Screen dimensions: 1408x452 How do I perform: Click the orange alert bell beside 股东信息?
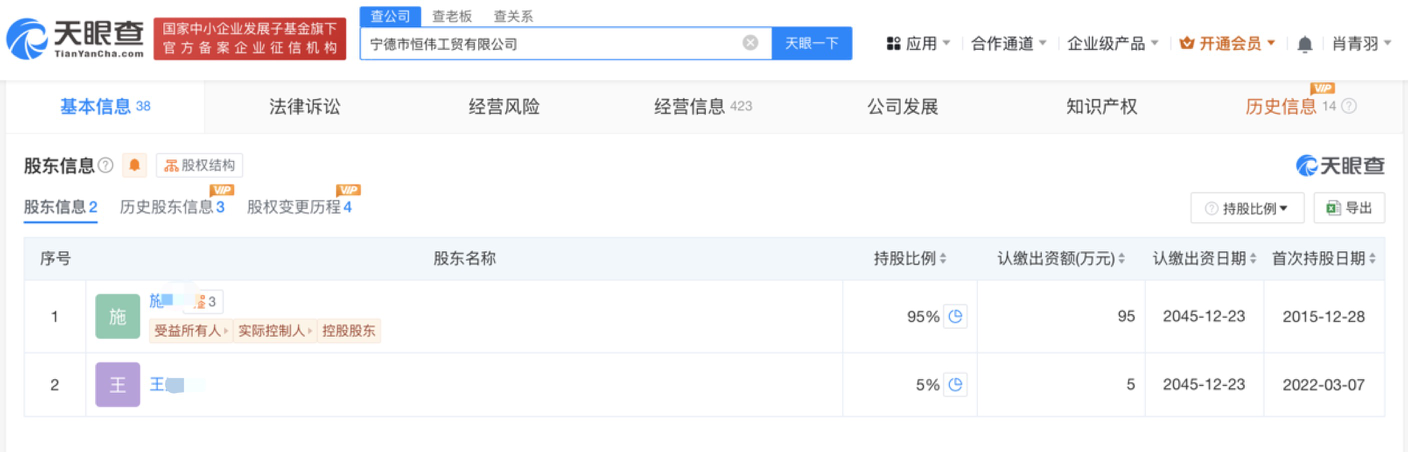coord(135,165)
